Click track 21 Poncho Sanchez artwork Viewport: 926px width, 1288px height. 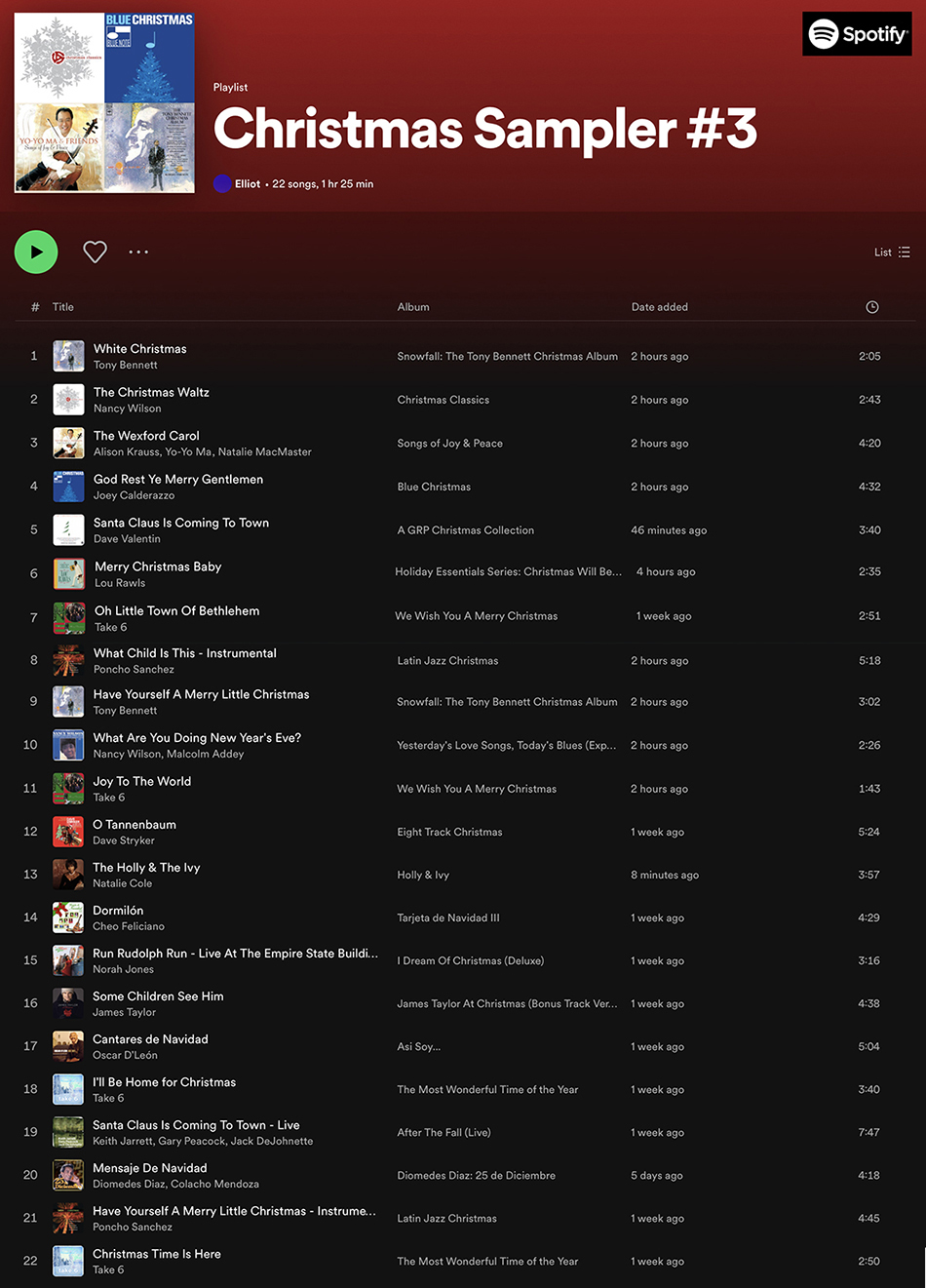(x=68, y=1218)
